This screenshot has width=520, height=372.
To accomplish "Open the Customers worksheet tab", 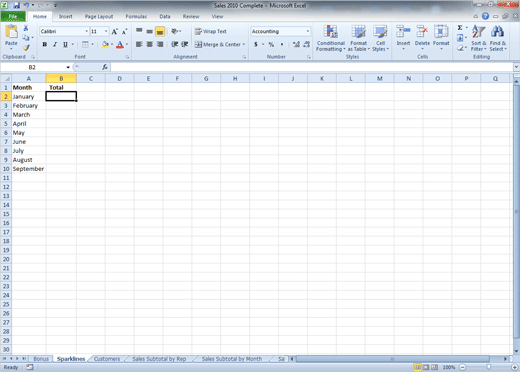I will pos(107,359).
